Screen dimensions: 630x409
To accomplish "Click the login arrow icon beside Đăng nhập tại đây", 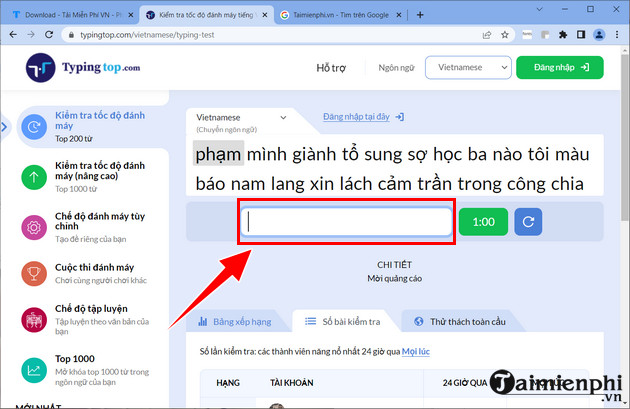I will point(400,117).
